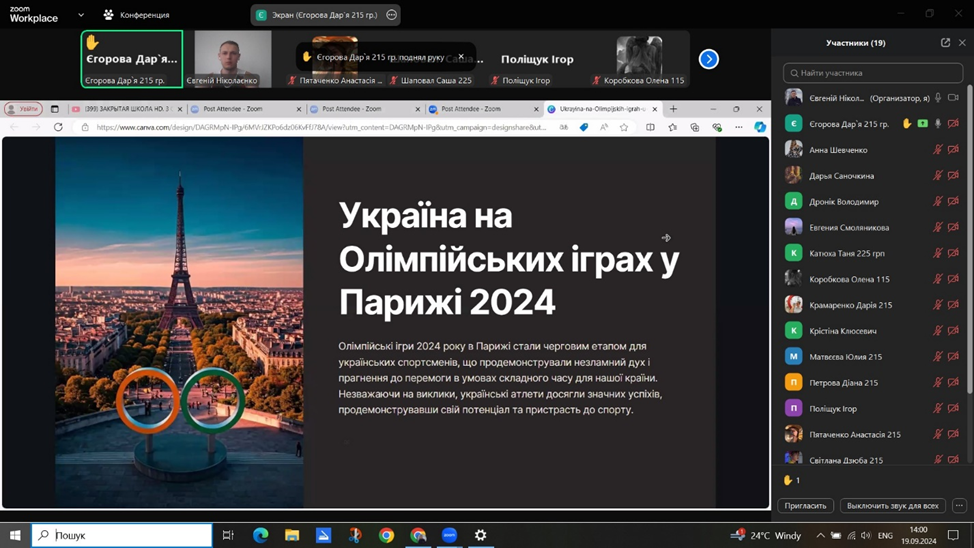Screen dimensions: 974x548
Task: Show next video thumbnails with the blue arrow
Action: (x=708, y=59)
